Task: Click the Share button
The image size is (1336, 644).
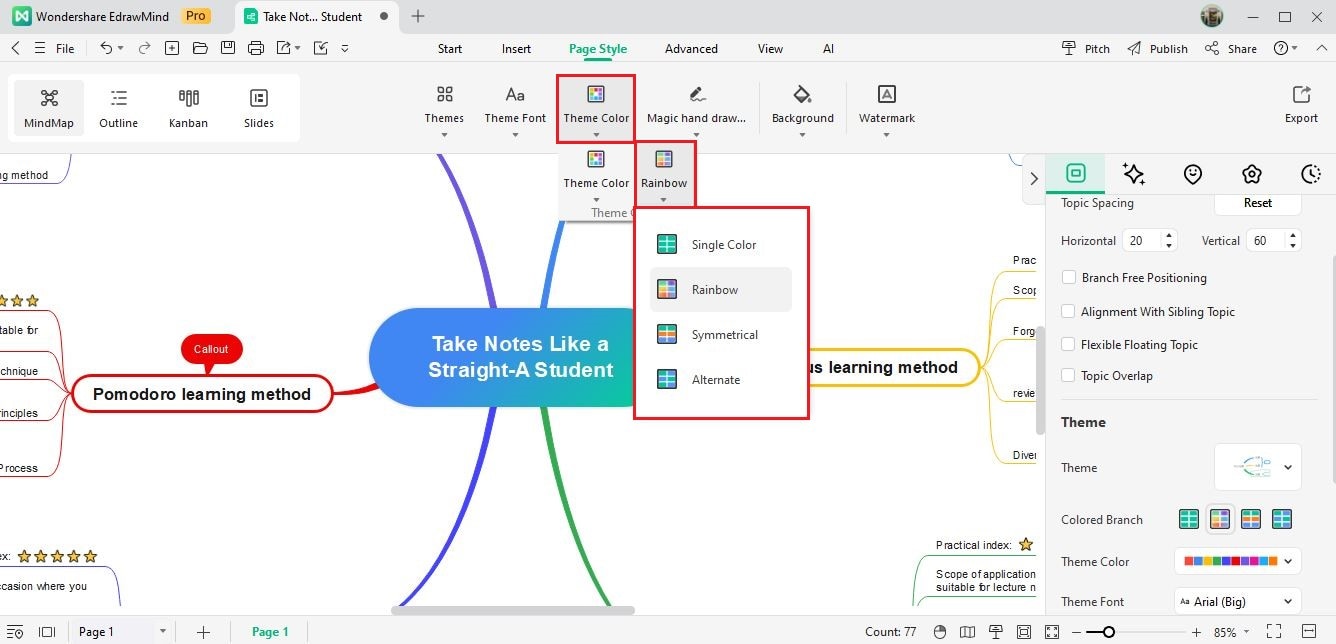Action: pyautogui.click(x=1231, y=48)
